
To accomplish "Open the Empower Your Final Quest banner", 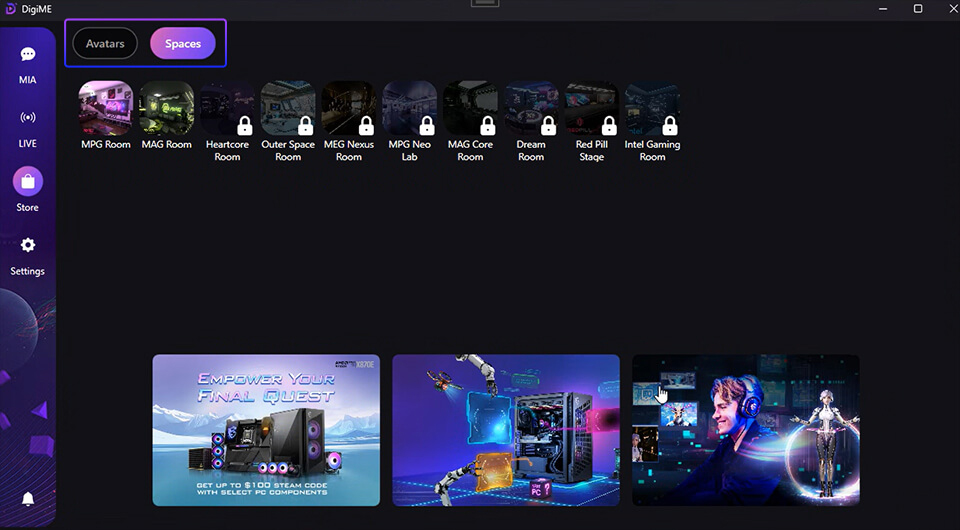I will [x=266, y=430].
